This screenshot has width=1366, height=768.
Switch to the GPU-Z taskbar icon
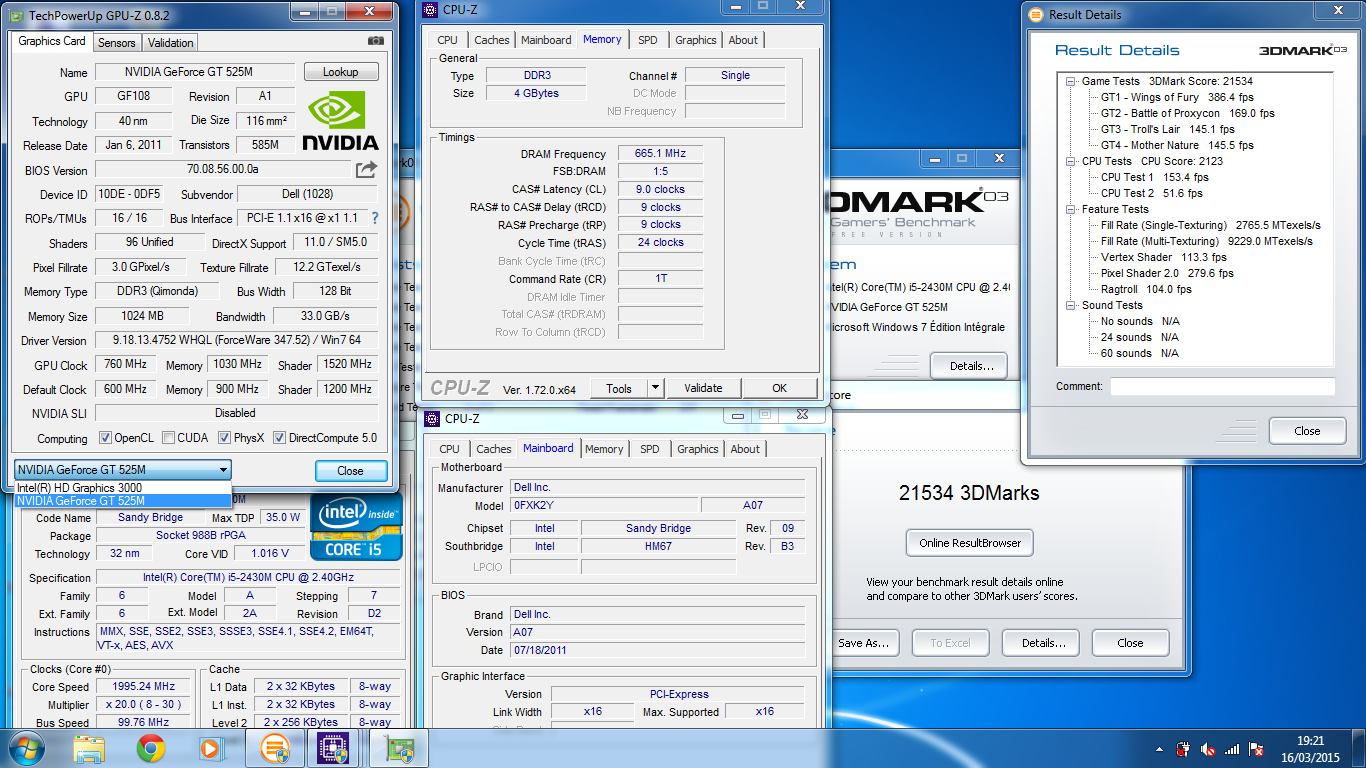(x=399, y=748)
